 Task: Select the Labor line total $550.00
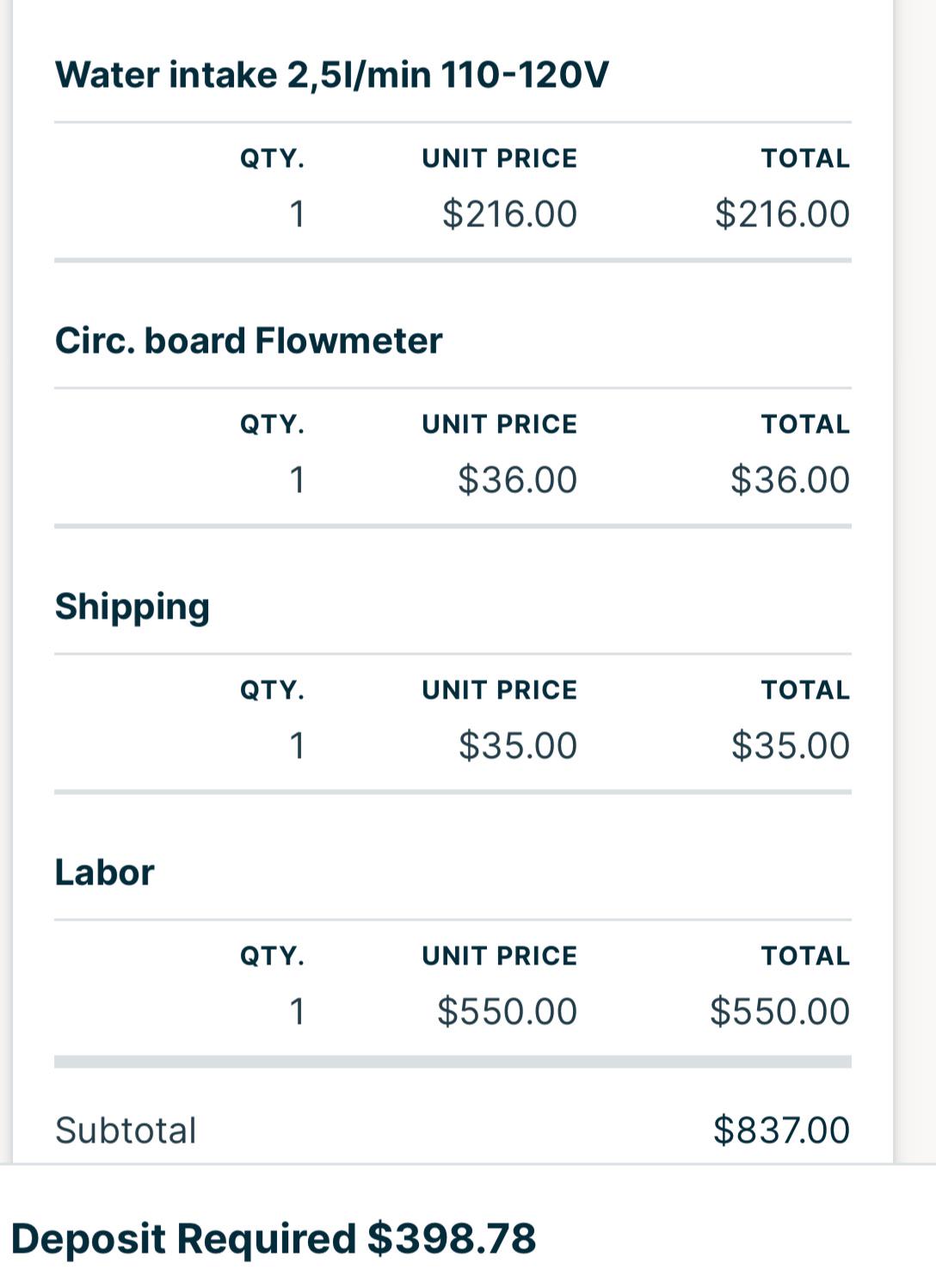[x=779, y=1012]
